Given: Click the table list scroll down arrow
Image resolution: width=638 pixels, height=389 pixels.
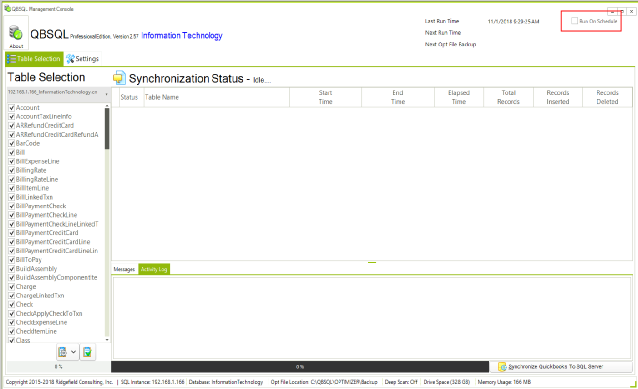Looking at the screenshot, I should coord(107,340).
